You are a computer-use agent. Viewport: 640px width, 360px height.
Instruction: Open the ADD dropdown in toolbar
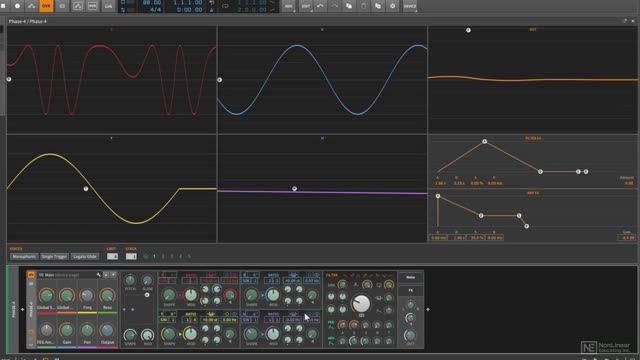(289, 6)
